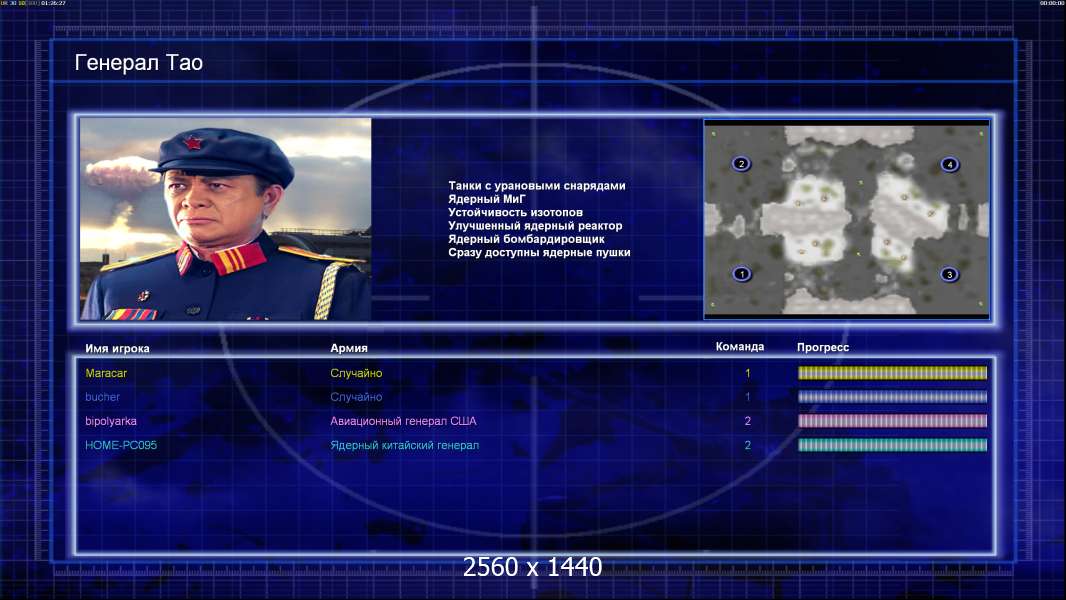Select player name bipolyarka
Screen dimensions: 1066x600
111,421
